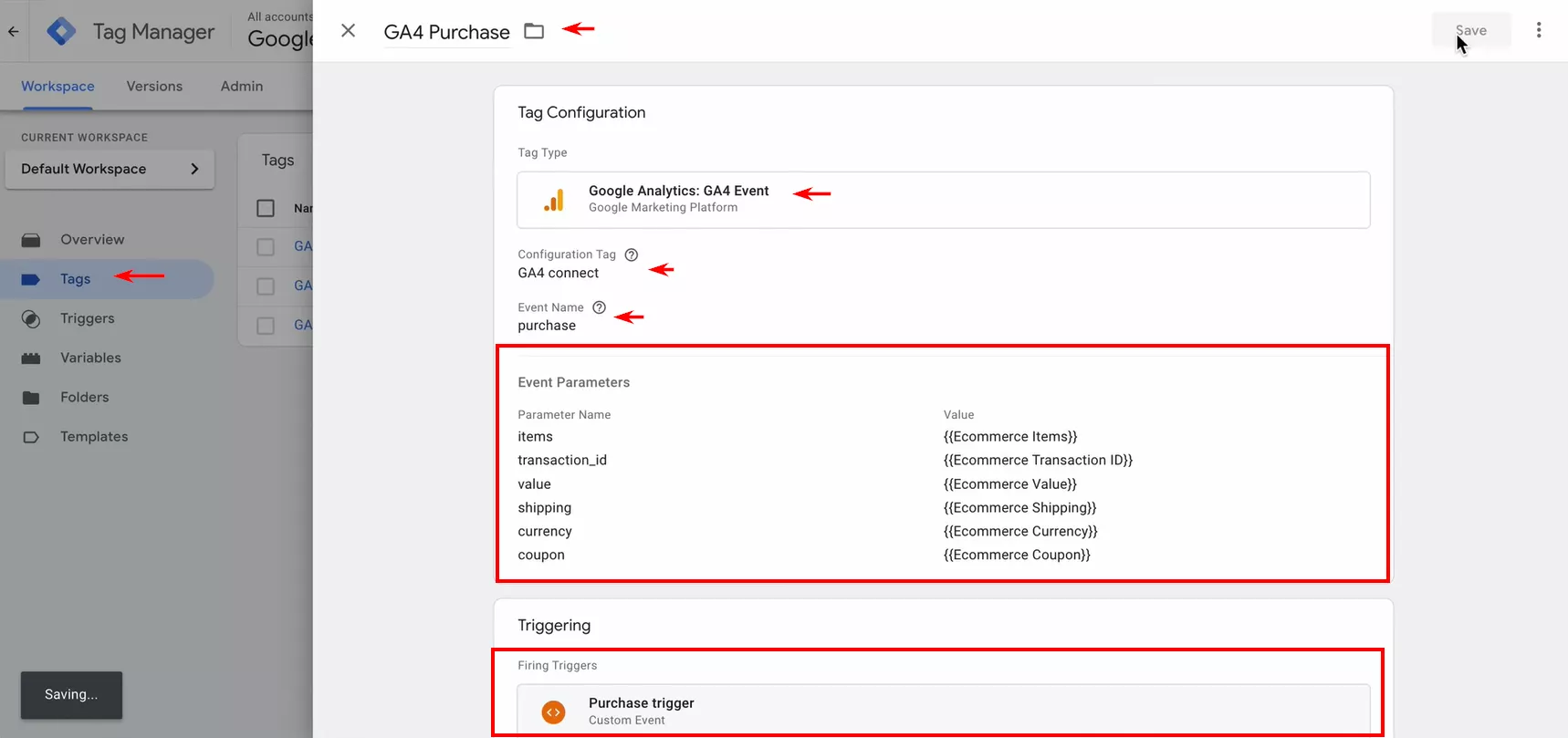Screen dimensions: 1568x738
Task: Click the Google Analytics: GA4 Event tag type card
Action: pyautogui.click(x=944, y=200)
